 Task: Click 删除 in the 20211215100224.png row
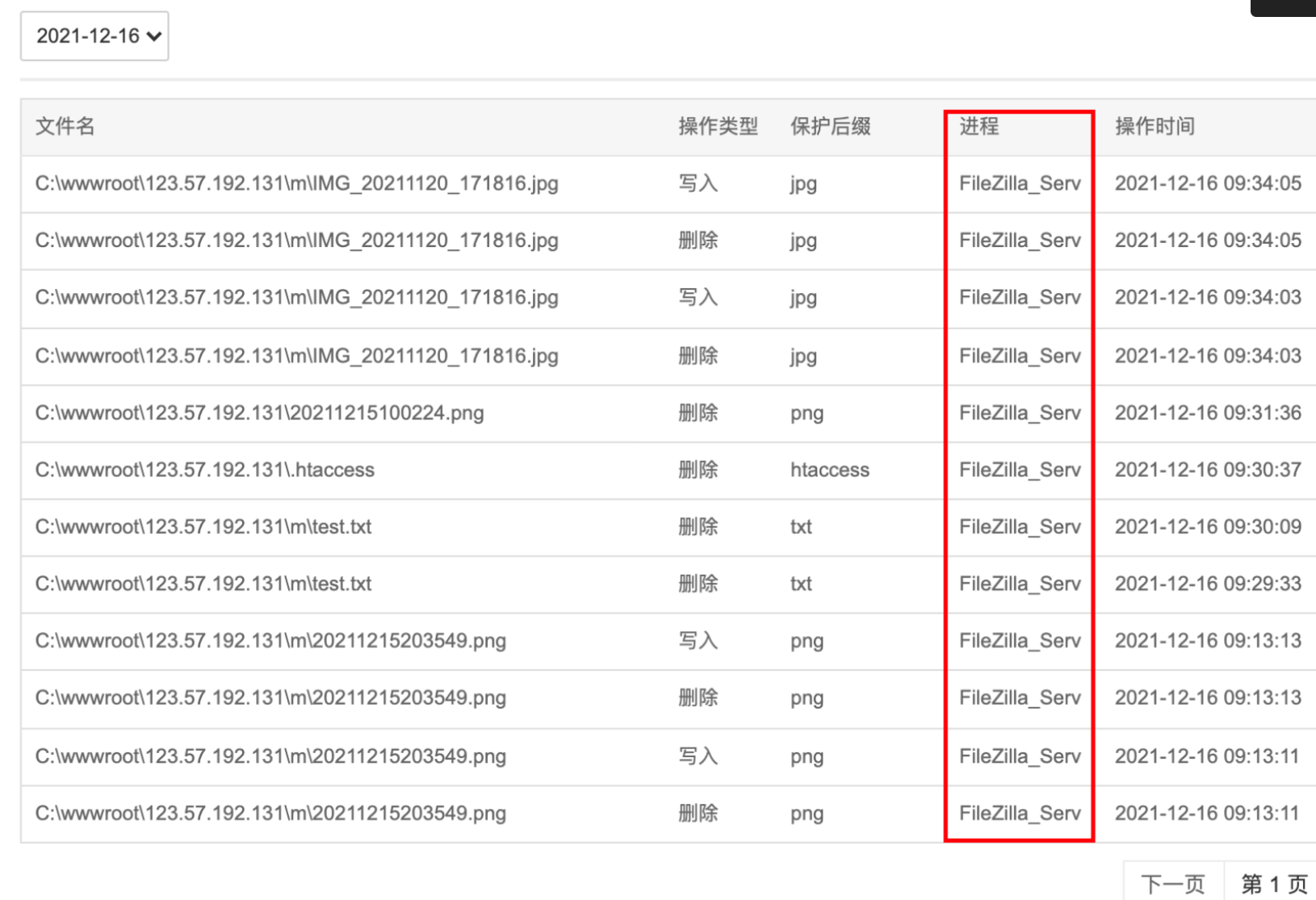point(698,413)
